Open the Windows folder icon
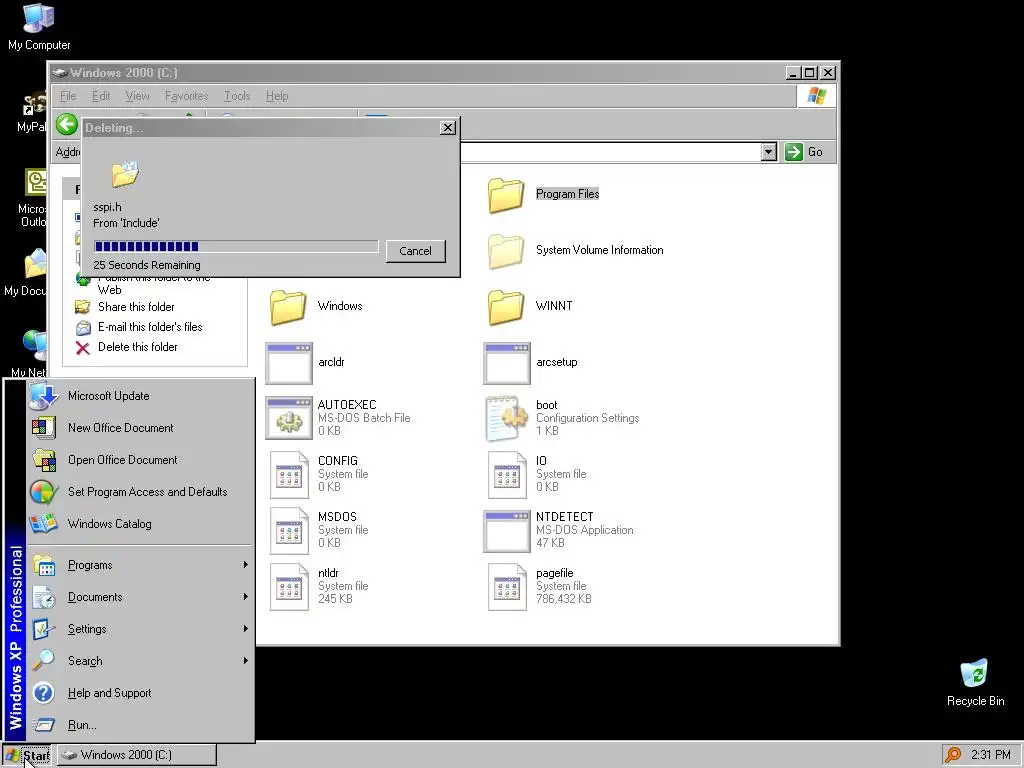Screen dimensions: 1024x768 point(288,306)
